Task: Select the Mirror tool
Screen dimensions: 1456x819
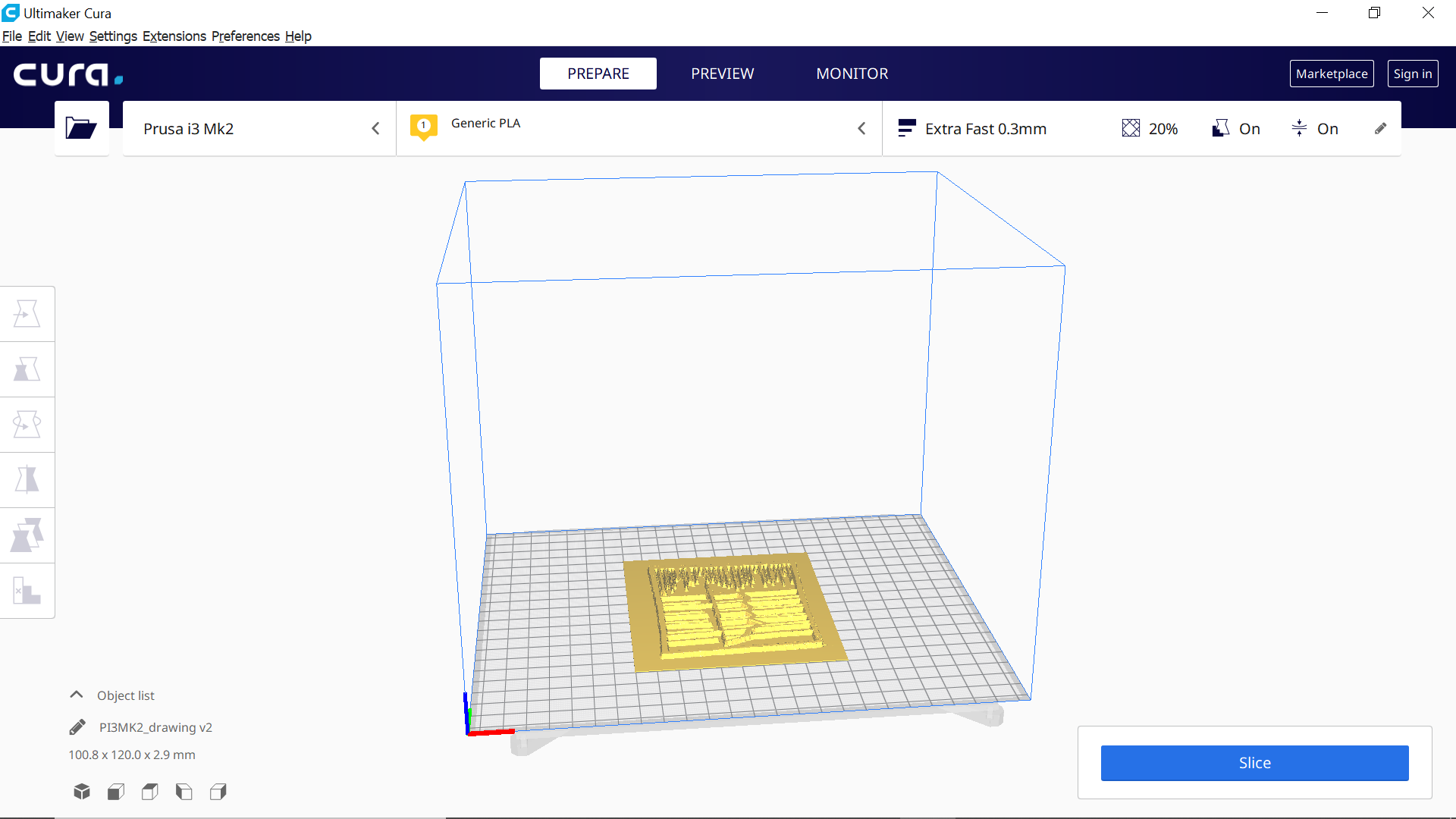Action: pyautogui.click(x=27, y=480)
